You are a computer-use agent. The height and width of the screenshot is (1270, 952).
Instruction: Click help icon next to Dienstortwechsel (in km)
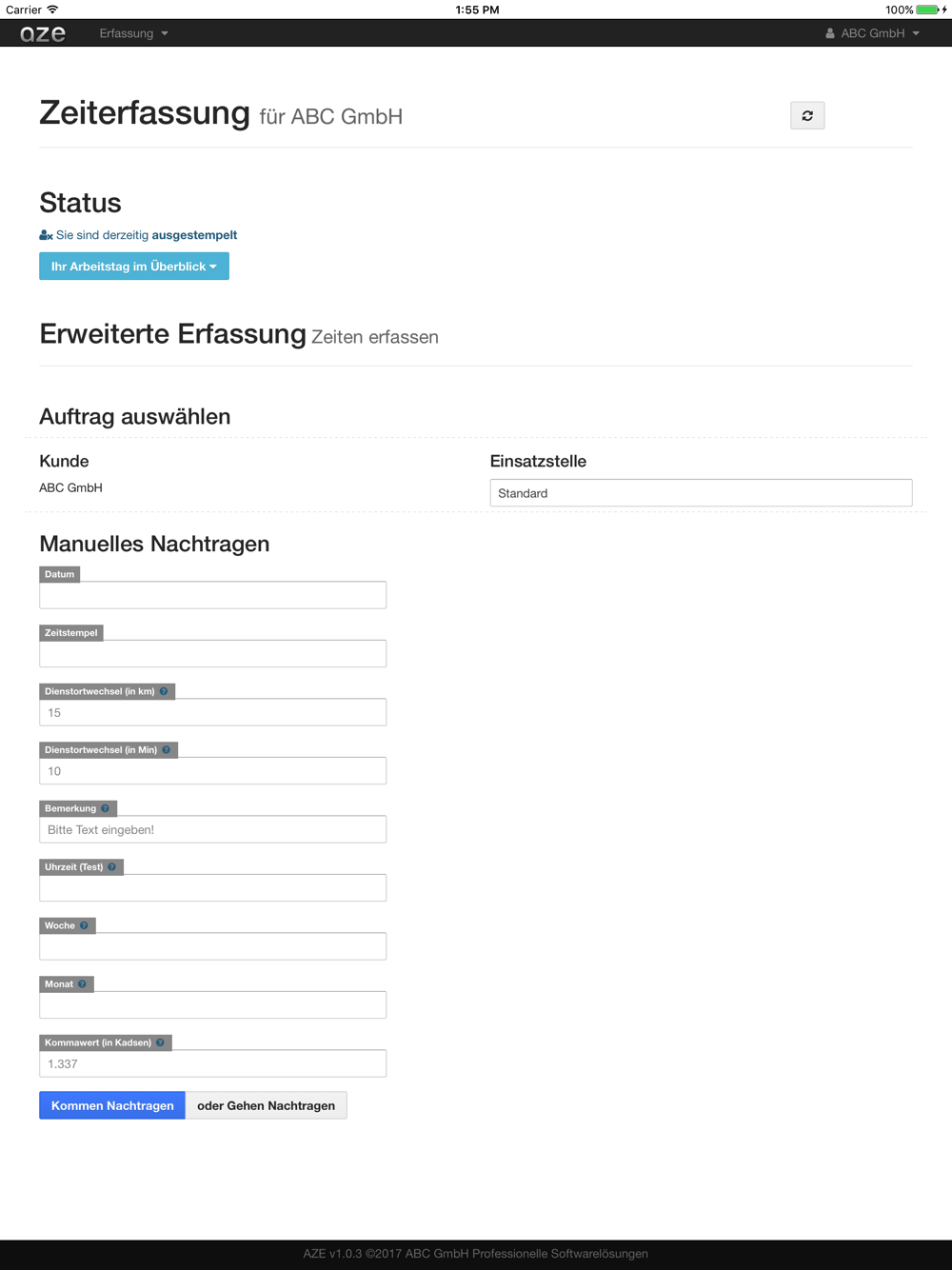point(164,691)
